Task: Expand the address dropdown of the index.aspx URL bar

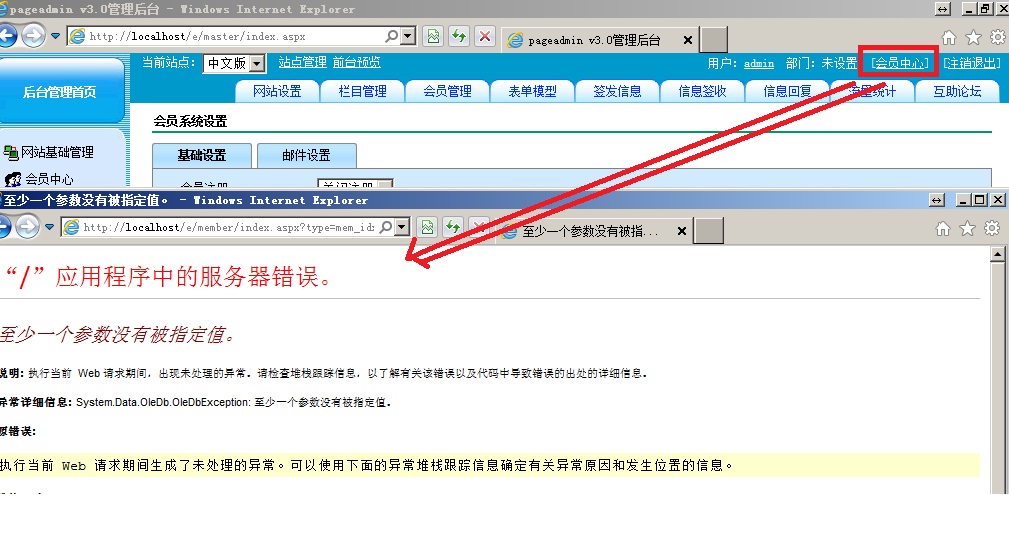Action: tap(408, 37)
